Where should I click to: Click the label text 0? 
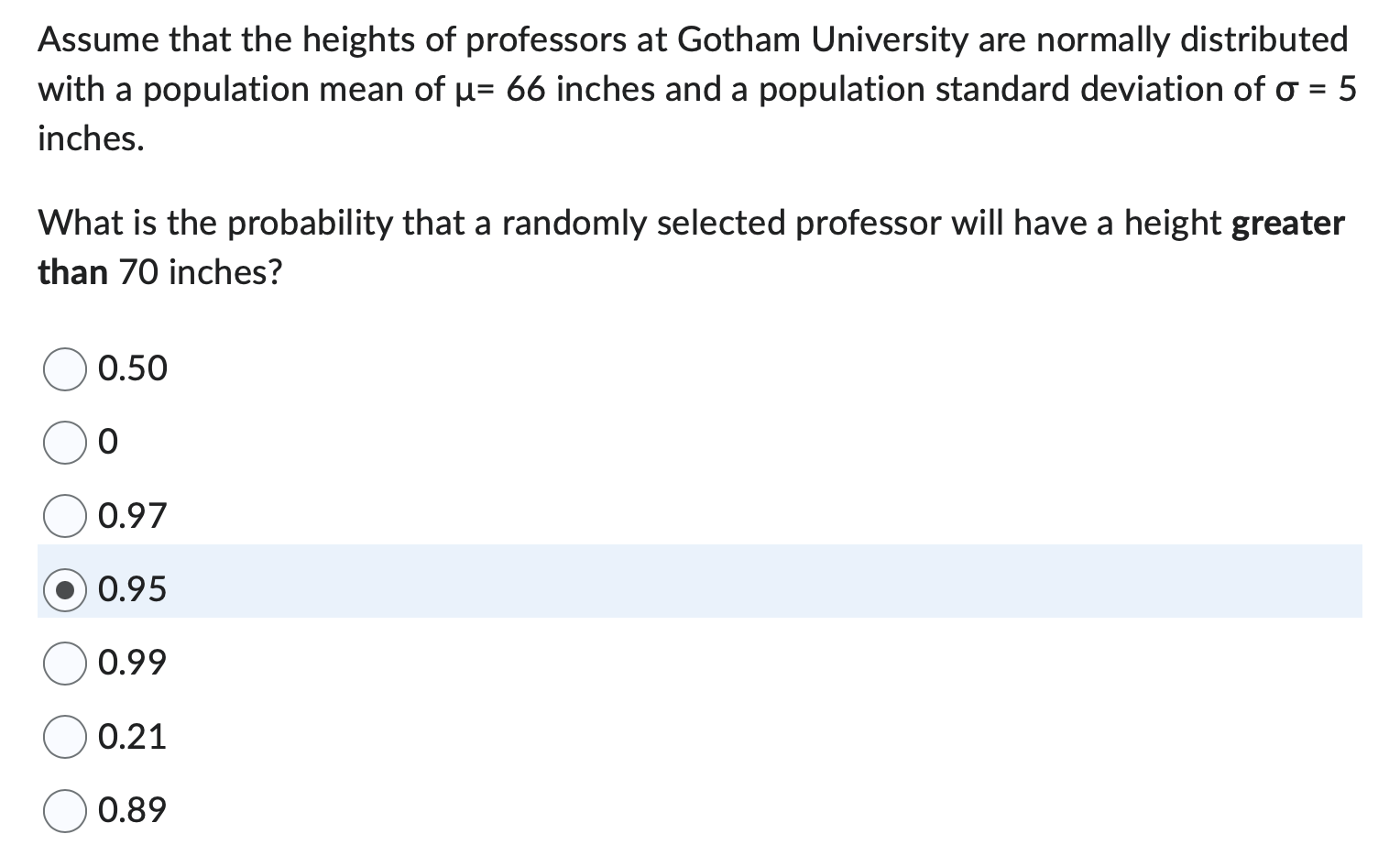click(x=110, y=443)
